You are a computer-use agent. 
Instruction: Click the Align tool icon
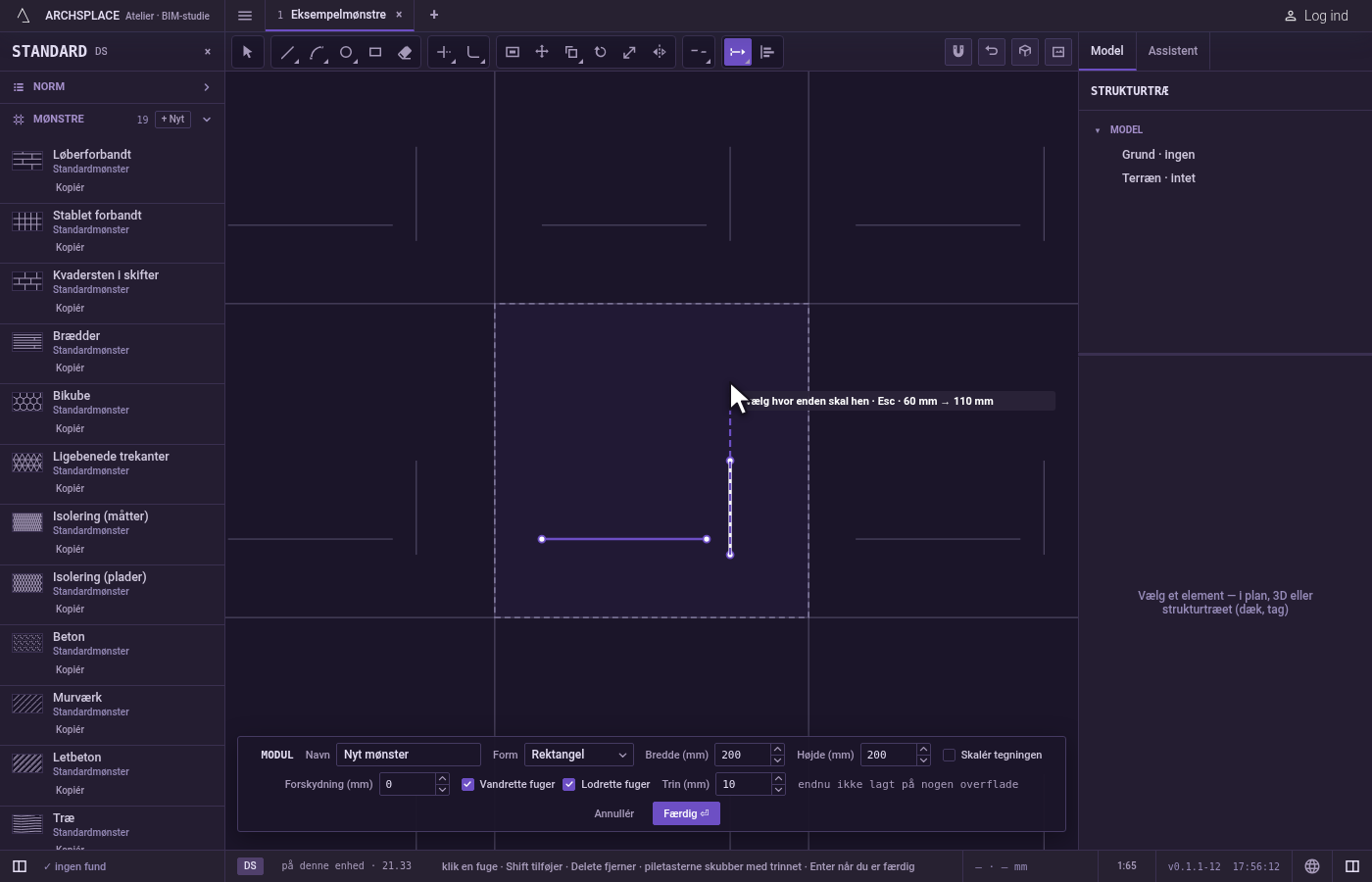(x=767, y=52)
